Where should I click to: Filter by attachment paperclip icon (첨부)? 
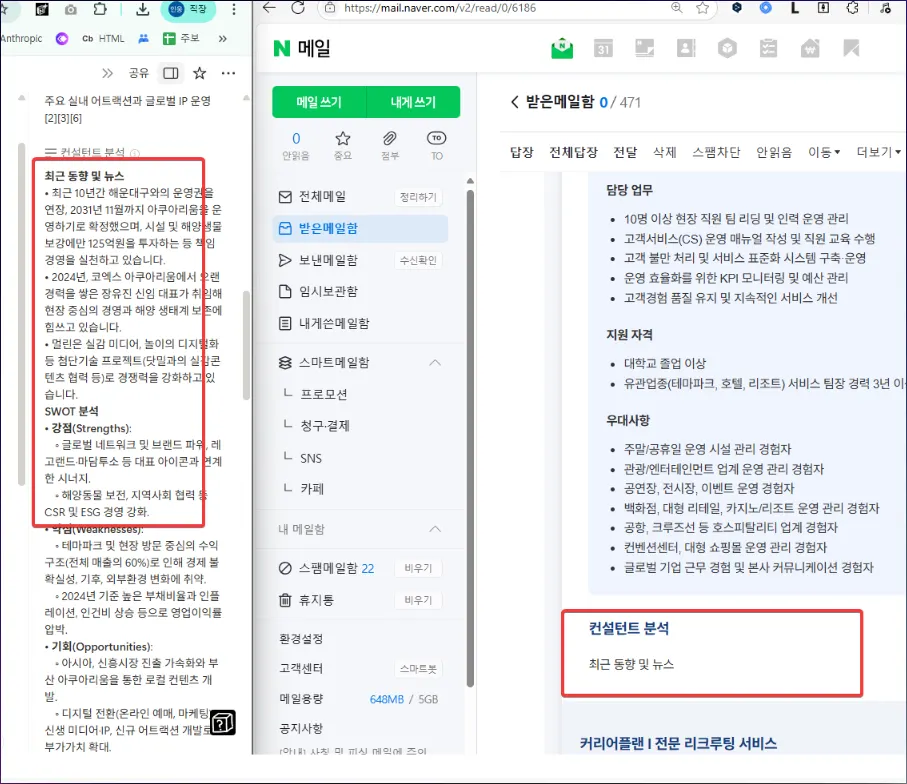[390, 146]
